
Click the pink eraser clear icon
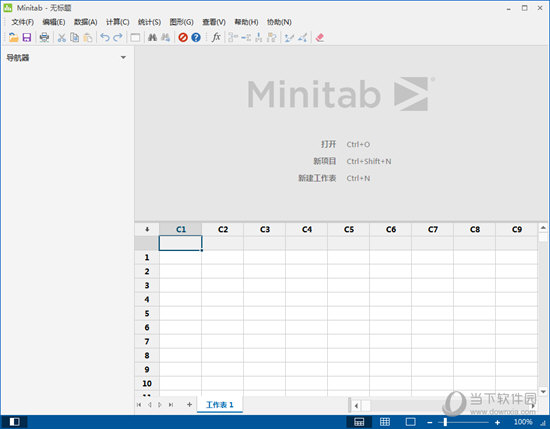320,37
